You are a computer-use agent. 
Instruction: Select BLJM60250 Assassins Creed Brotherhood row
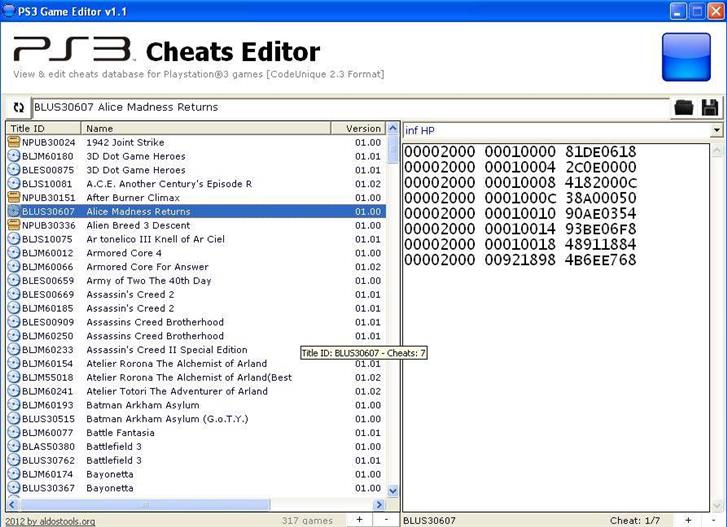click(196, 336)
